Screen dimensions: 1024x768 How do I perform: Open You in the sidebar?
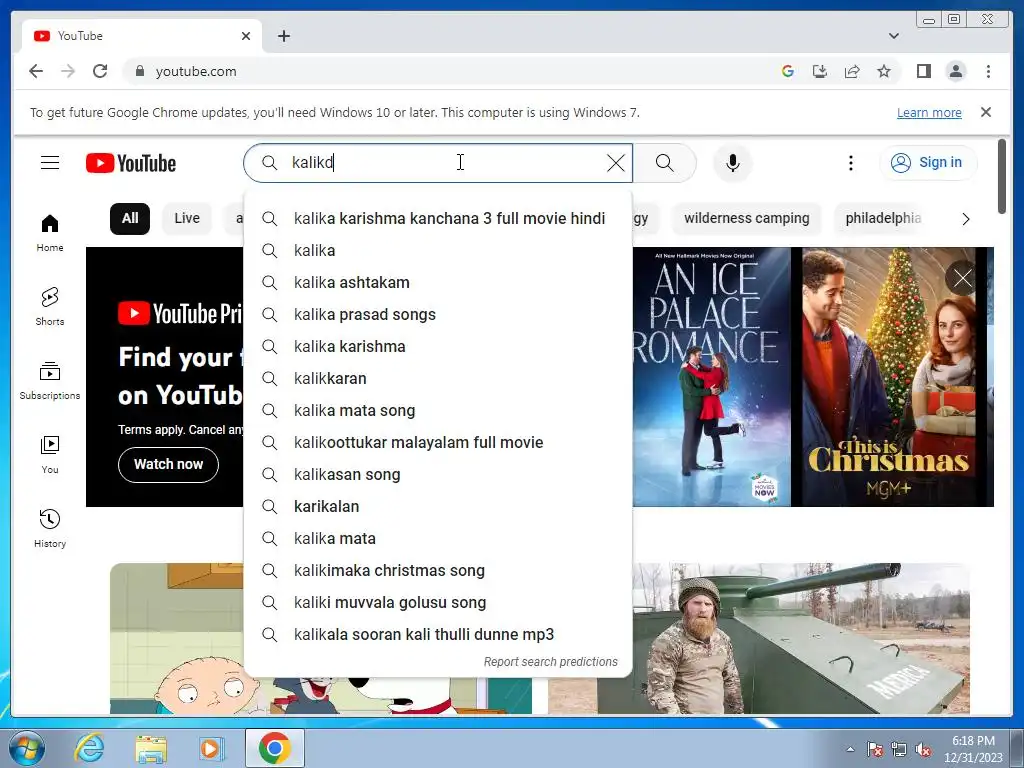pyautogui.click(x=50, y=455)
